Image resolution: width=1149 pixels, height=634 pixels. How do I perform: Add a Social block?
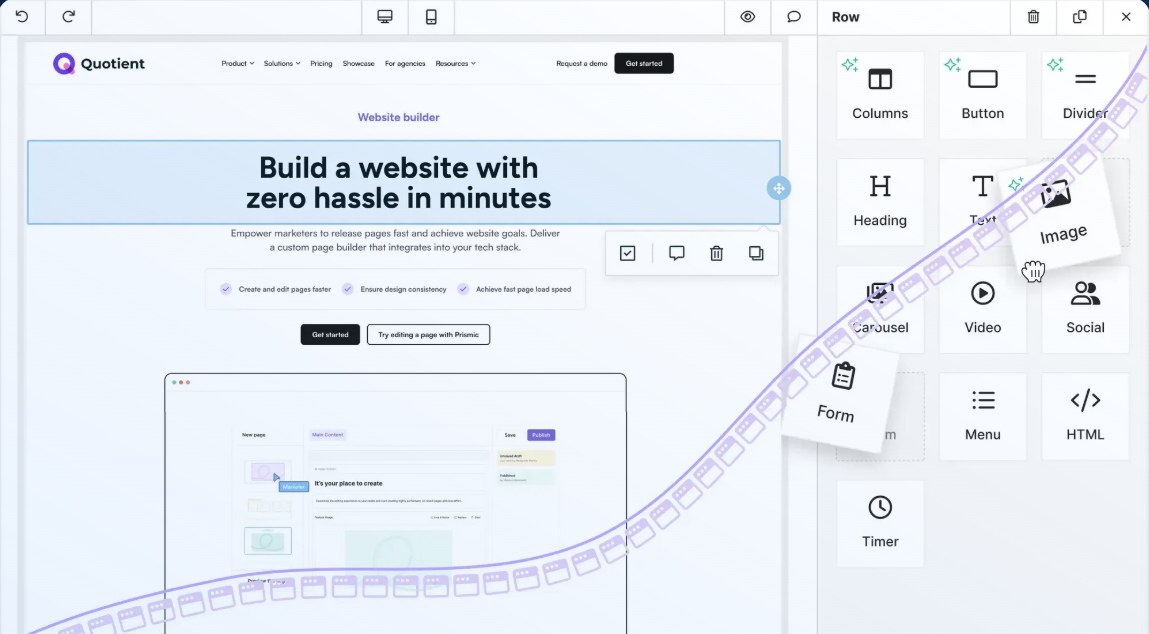1085,309
